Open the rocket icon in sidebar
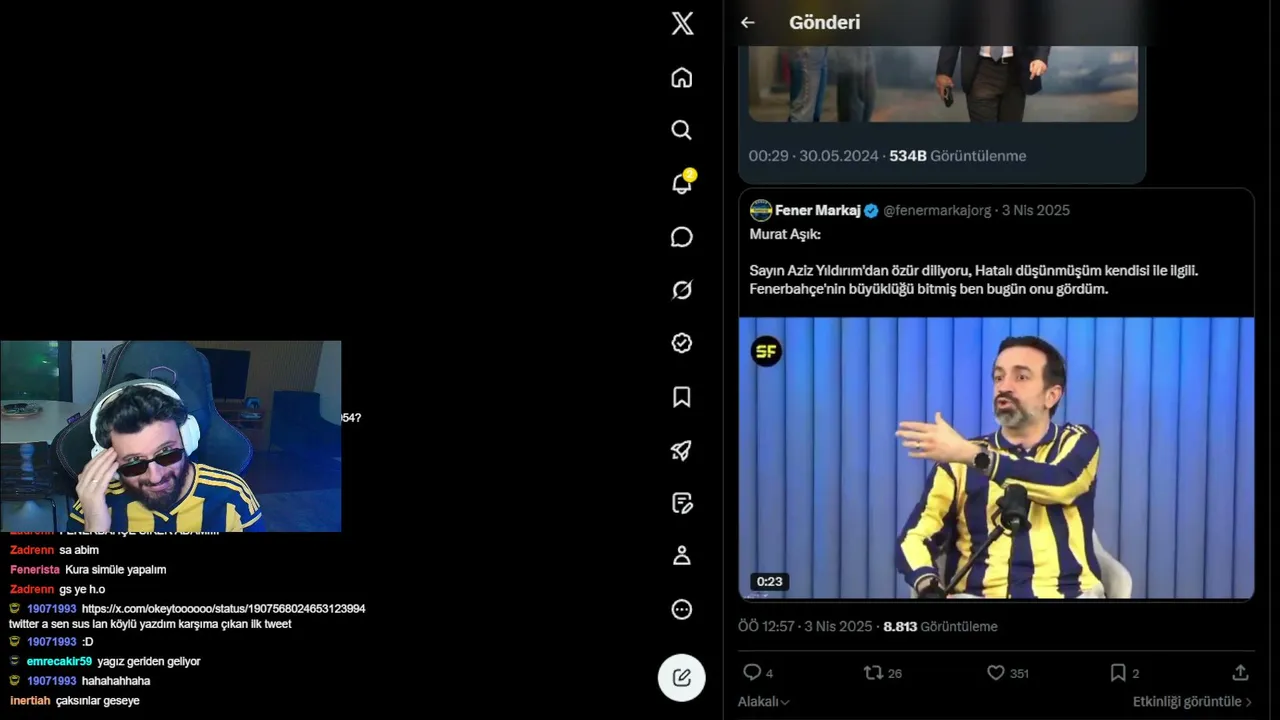Viewport: 1280px width, 720px height. pyautogui.click(x=682, y=450)
